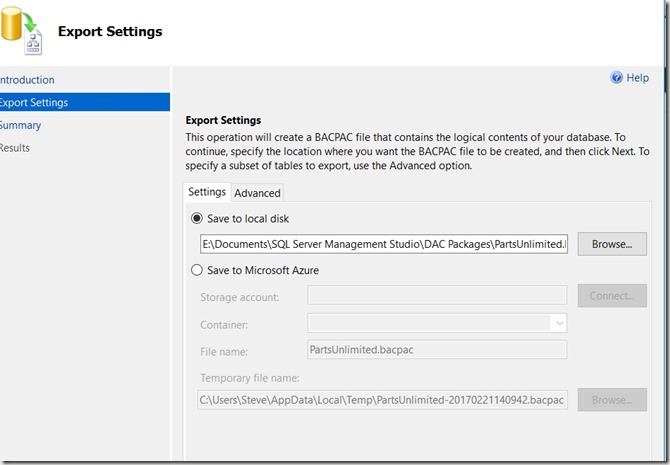This screenshot has width=670, height=465.
Task: Click the local disk file path field
Action: (383, 244)
